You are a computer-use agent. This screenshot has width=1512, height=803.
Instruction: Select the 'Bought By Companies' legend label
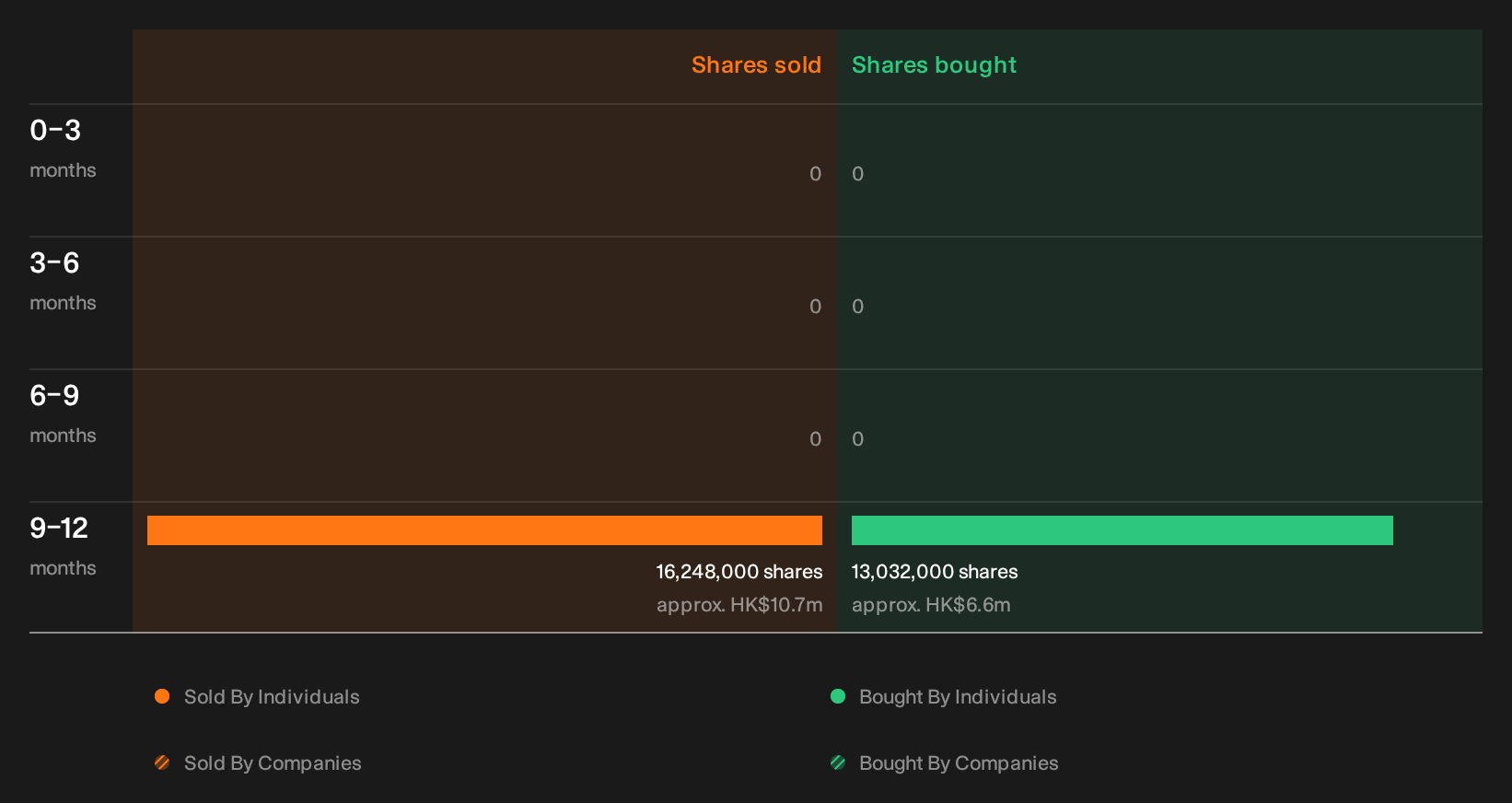[x=959, y=763]
